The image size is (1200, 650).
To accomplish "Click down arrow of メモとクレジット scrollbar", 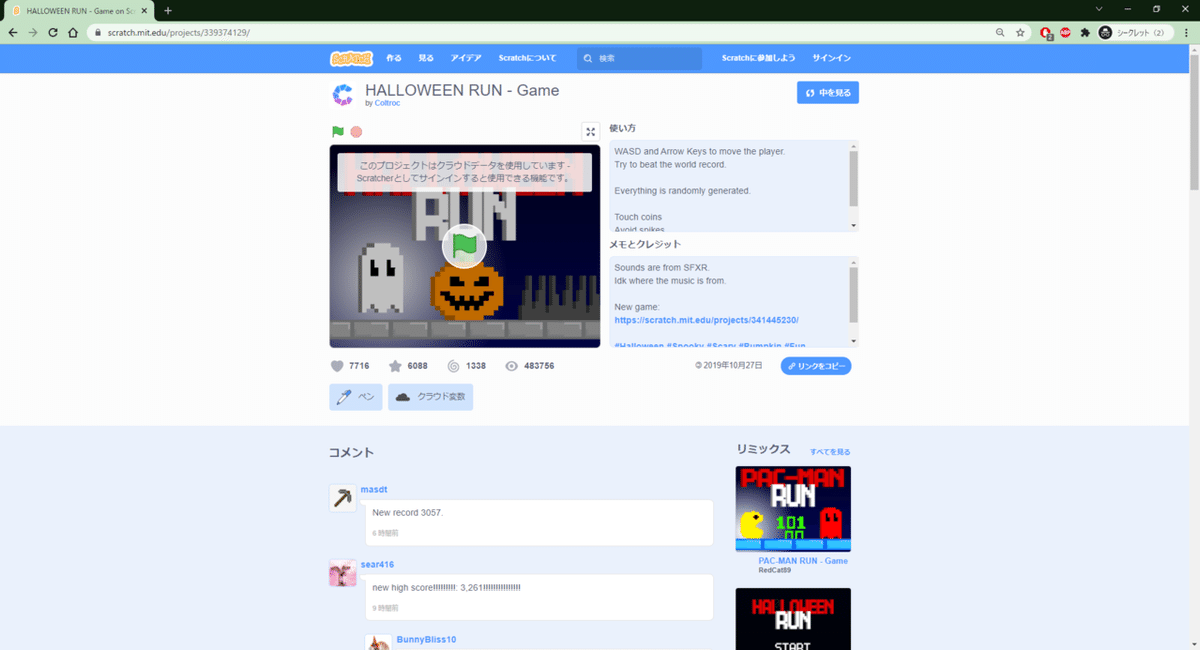I will pyautogui.click(x=853, y=342).
